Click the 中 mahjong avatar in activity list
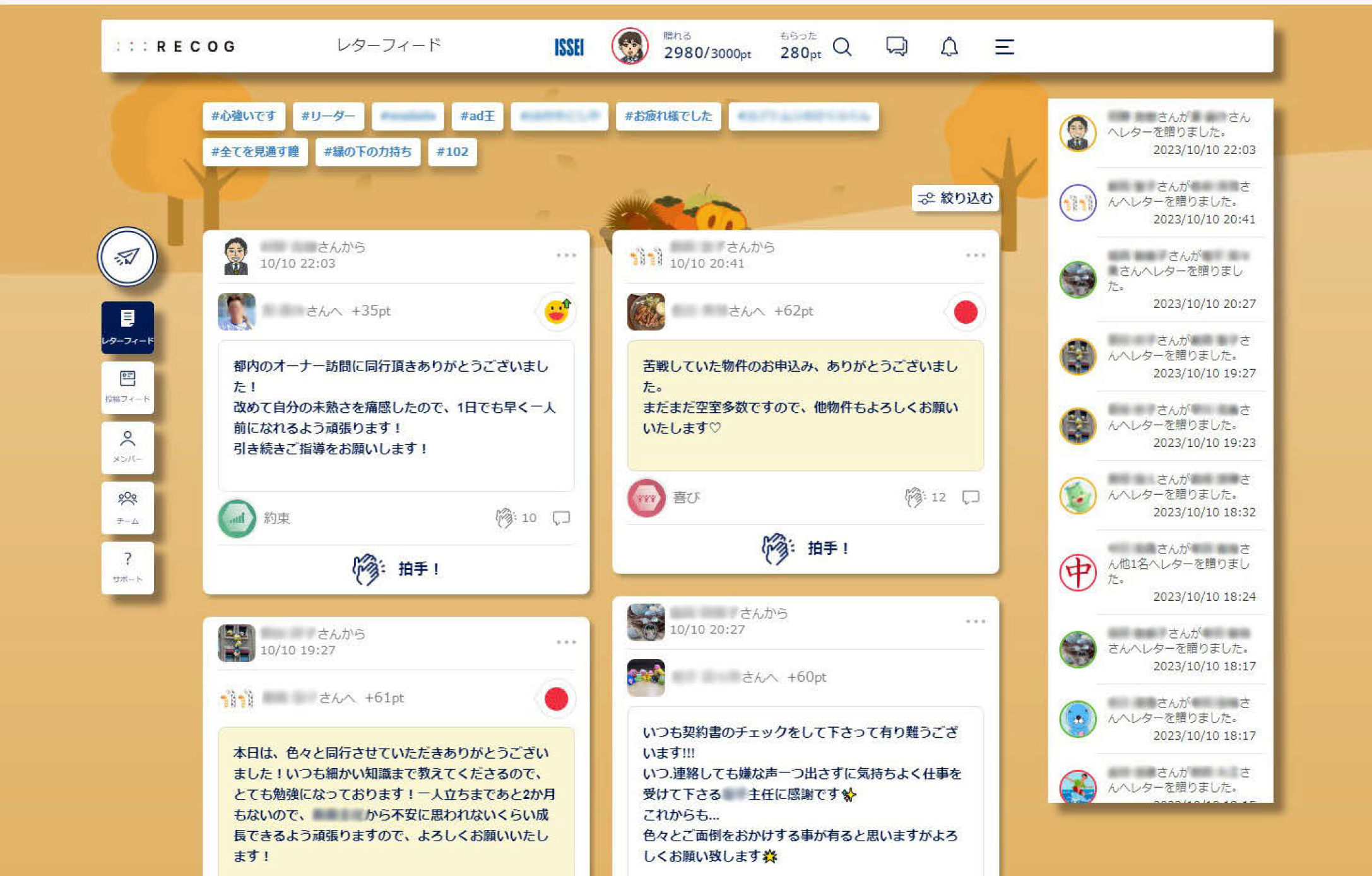1372x876 pixels. click(1077, 572)
